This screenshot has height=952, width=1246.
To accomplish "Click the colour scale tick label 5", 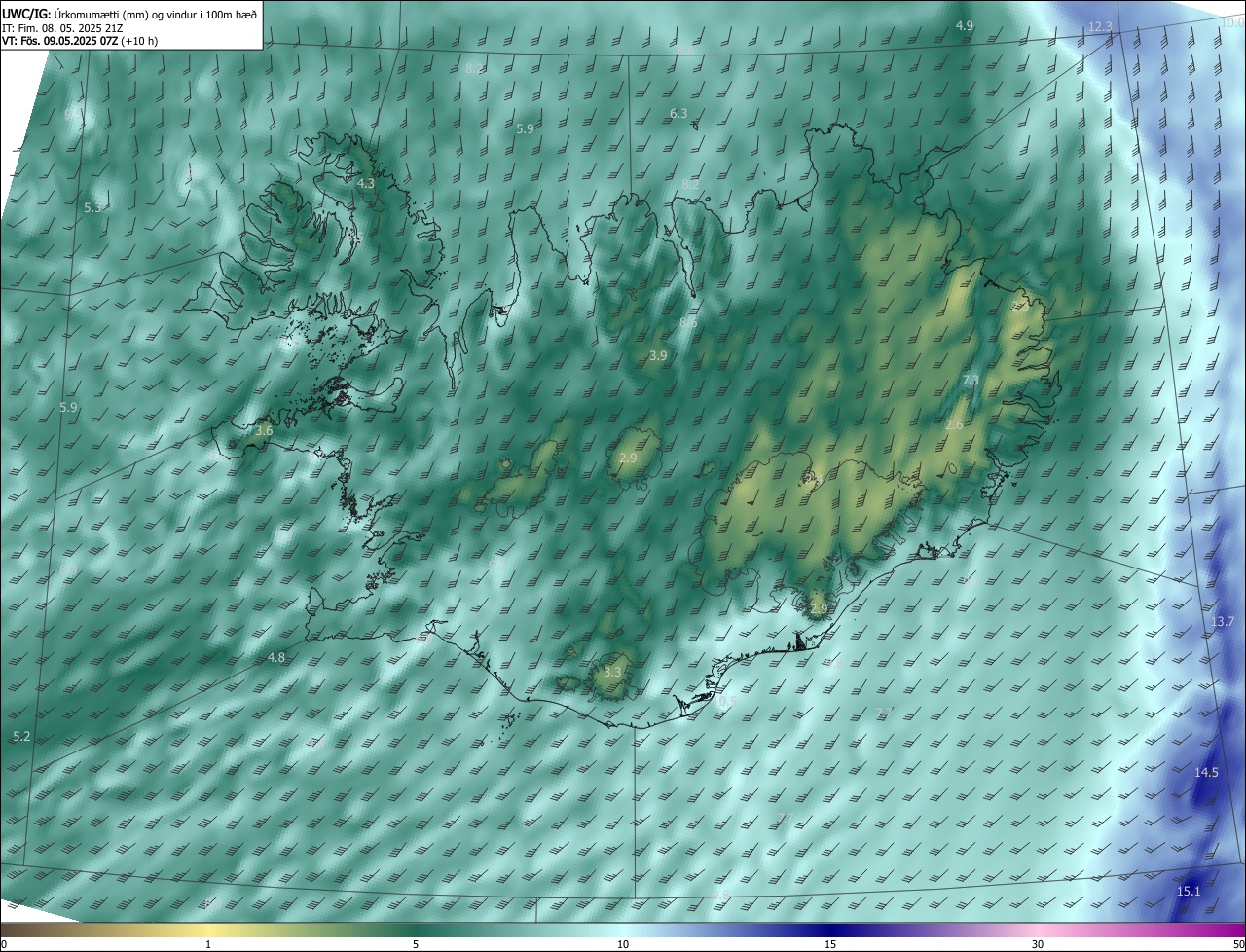I will pyautogui.click(x=416, y=944).
